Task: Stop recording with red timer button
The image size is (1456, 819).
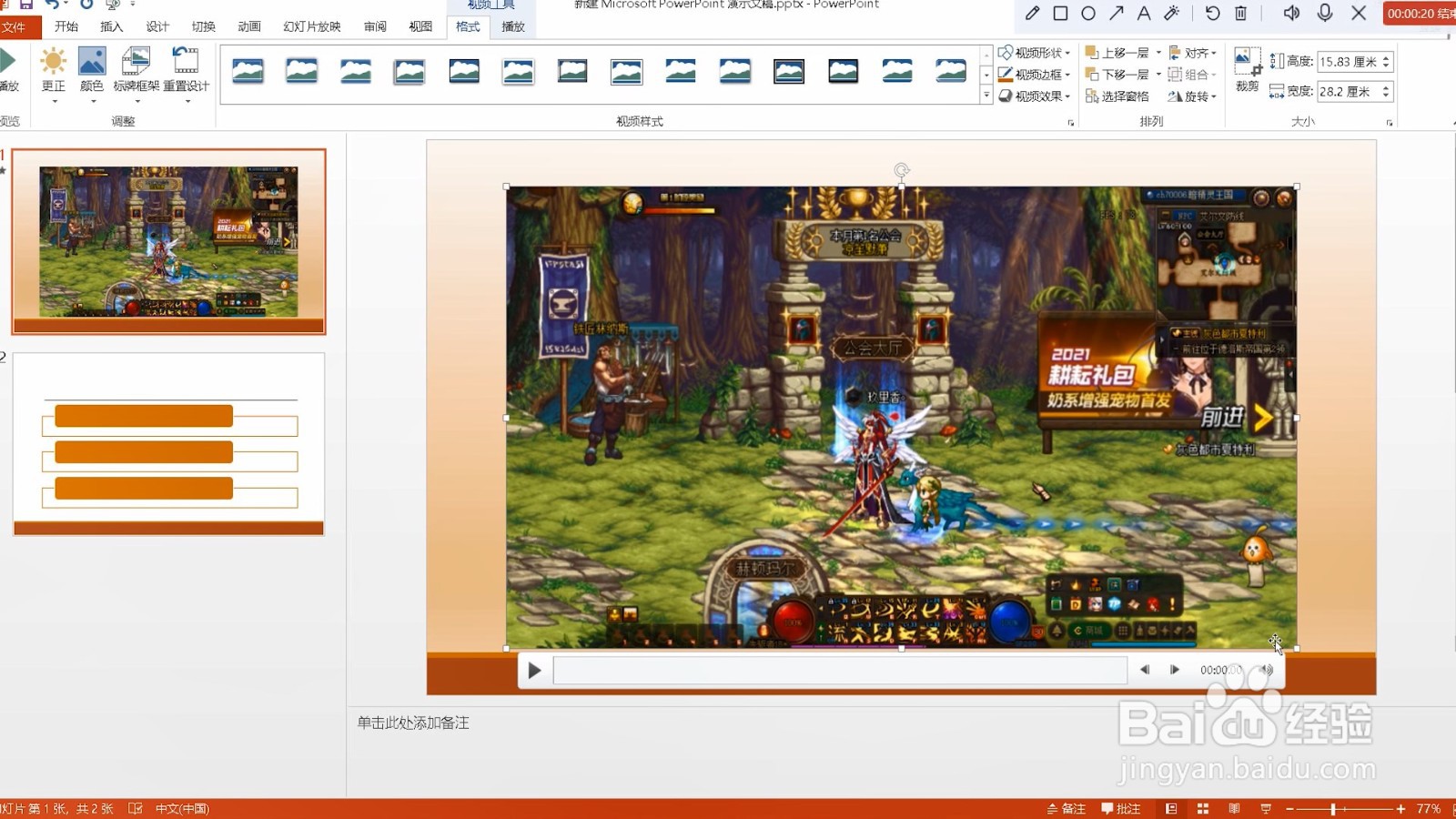Action: [x=1420, y=14]
